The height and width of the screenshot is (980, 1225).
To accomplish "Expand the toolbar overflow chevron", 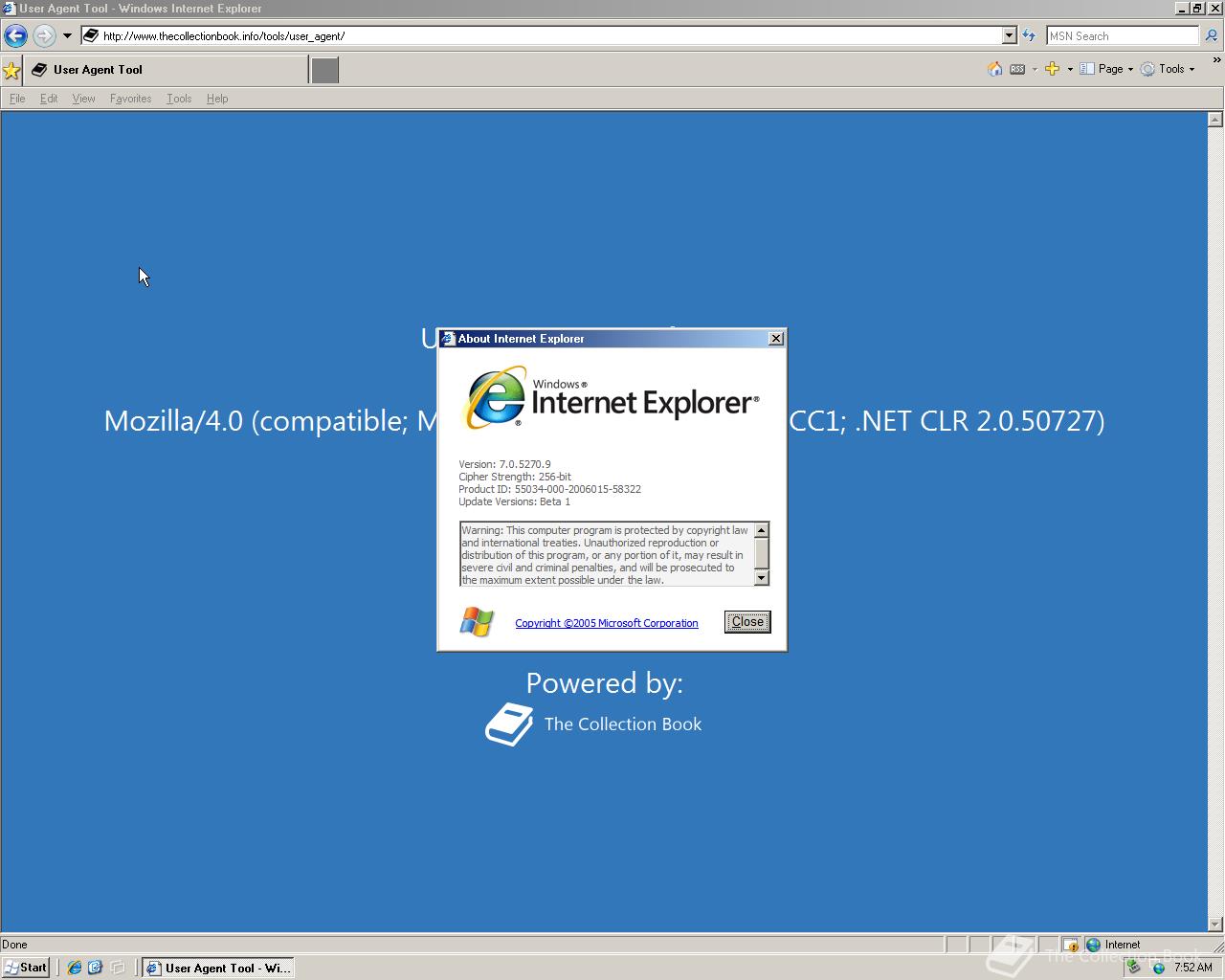I will coord(1216,60).
